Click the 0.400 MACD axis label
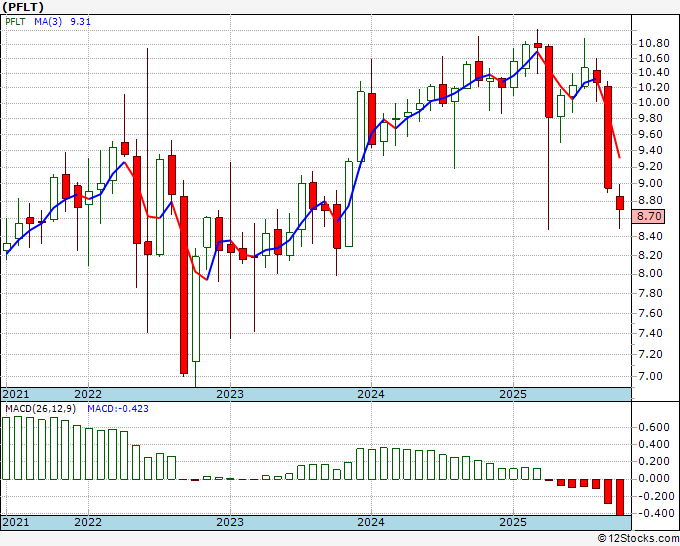 pyautogui.click(x=654, y=445)
